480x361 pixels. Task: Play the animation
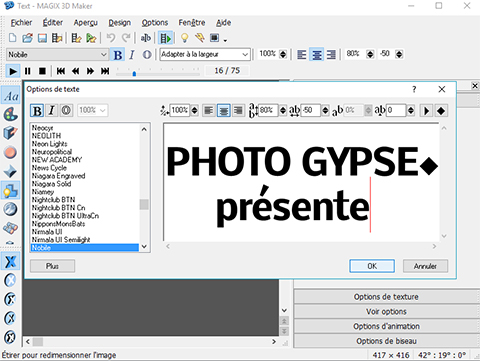click(x=13, y=71)
